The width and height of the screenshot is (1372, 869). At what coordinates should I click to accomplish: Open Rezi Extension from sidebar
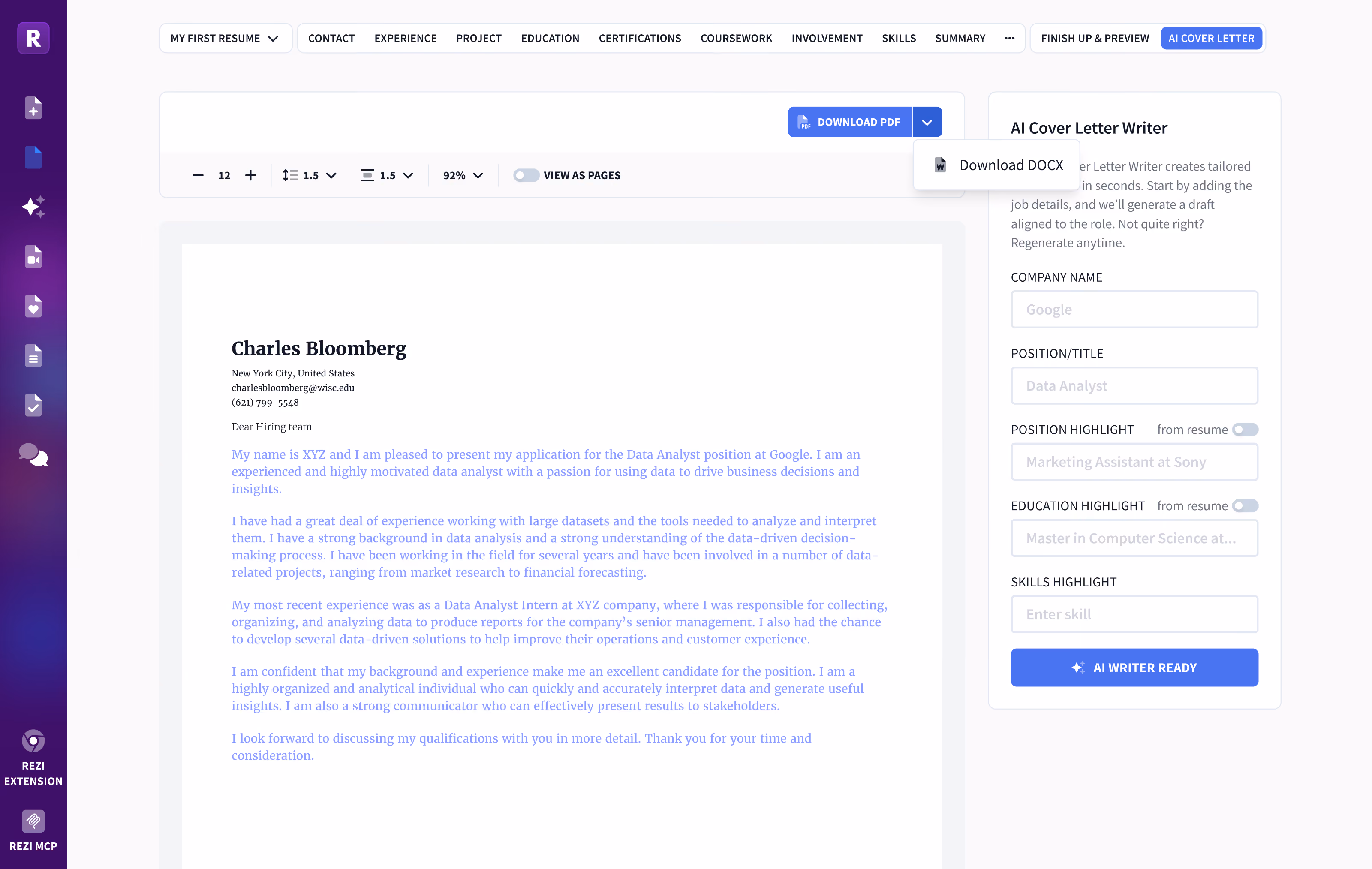33,758
